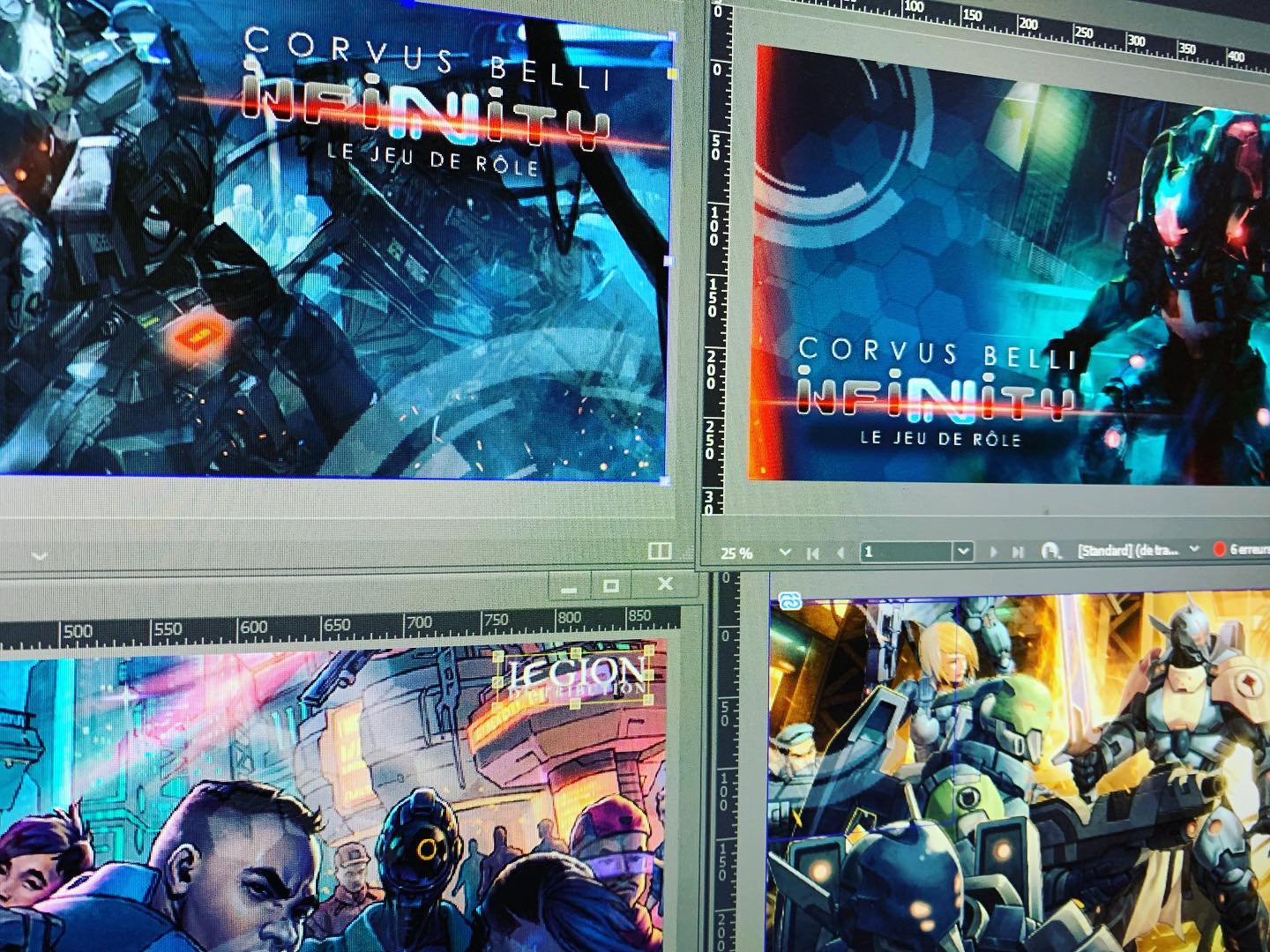1270x952 pixels.
Task: Open the zoom level dropdown
Action: pyautogui.click(x=785, y=553)
